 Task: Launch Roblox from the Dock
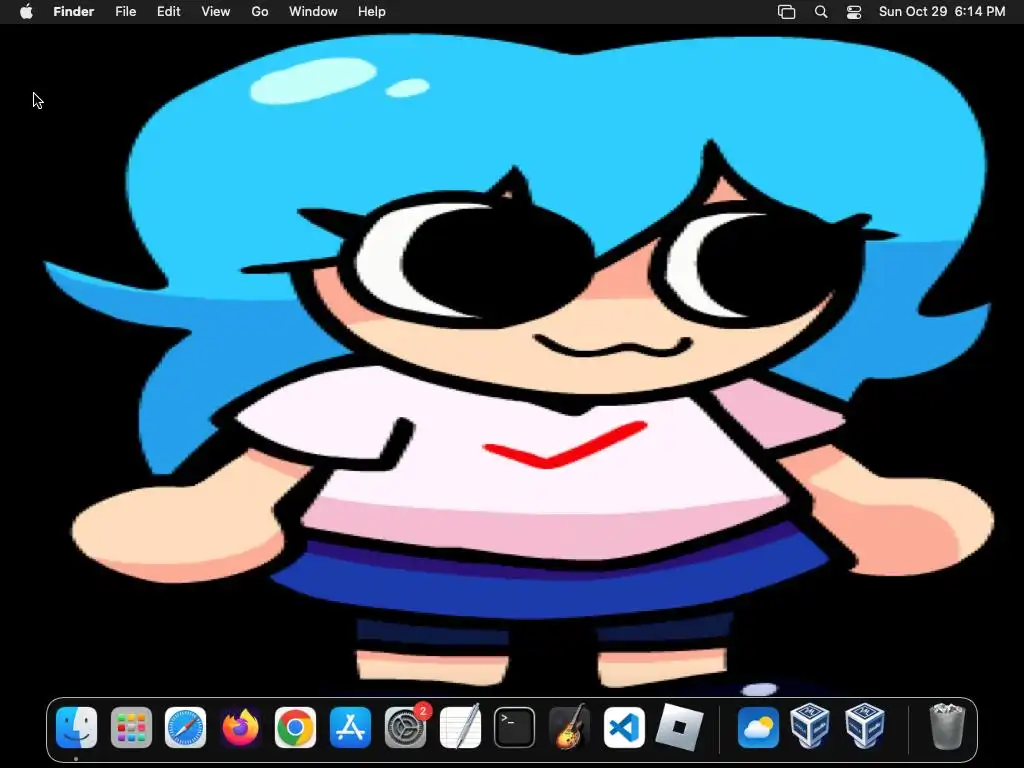[679, 728]
